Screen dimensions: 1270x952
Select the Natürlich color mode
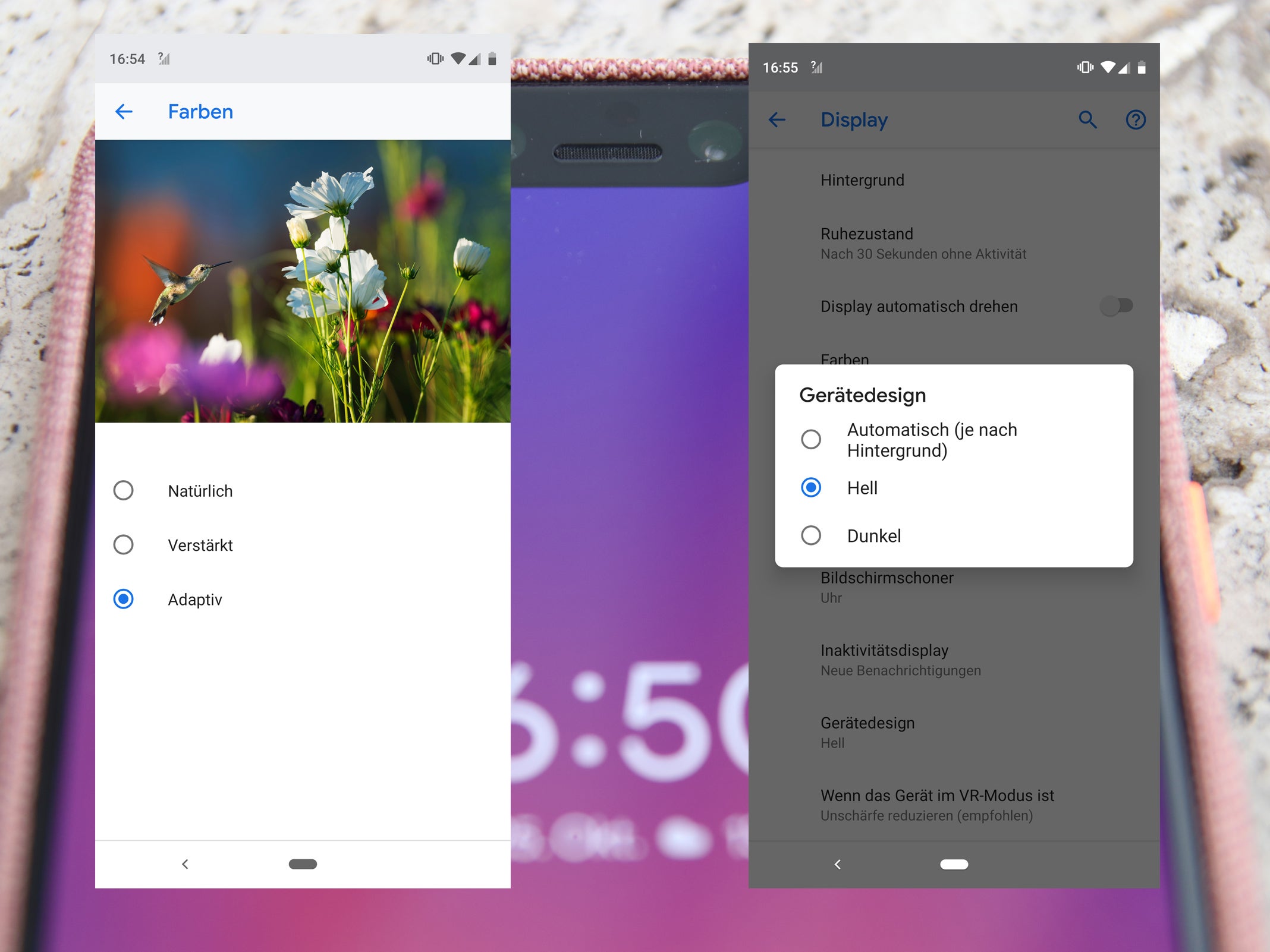(303, 491)
